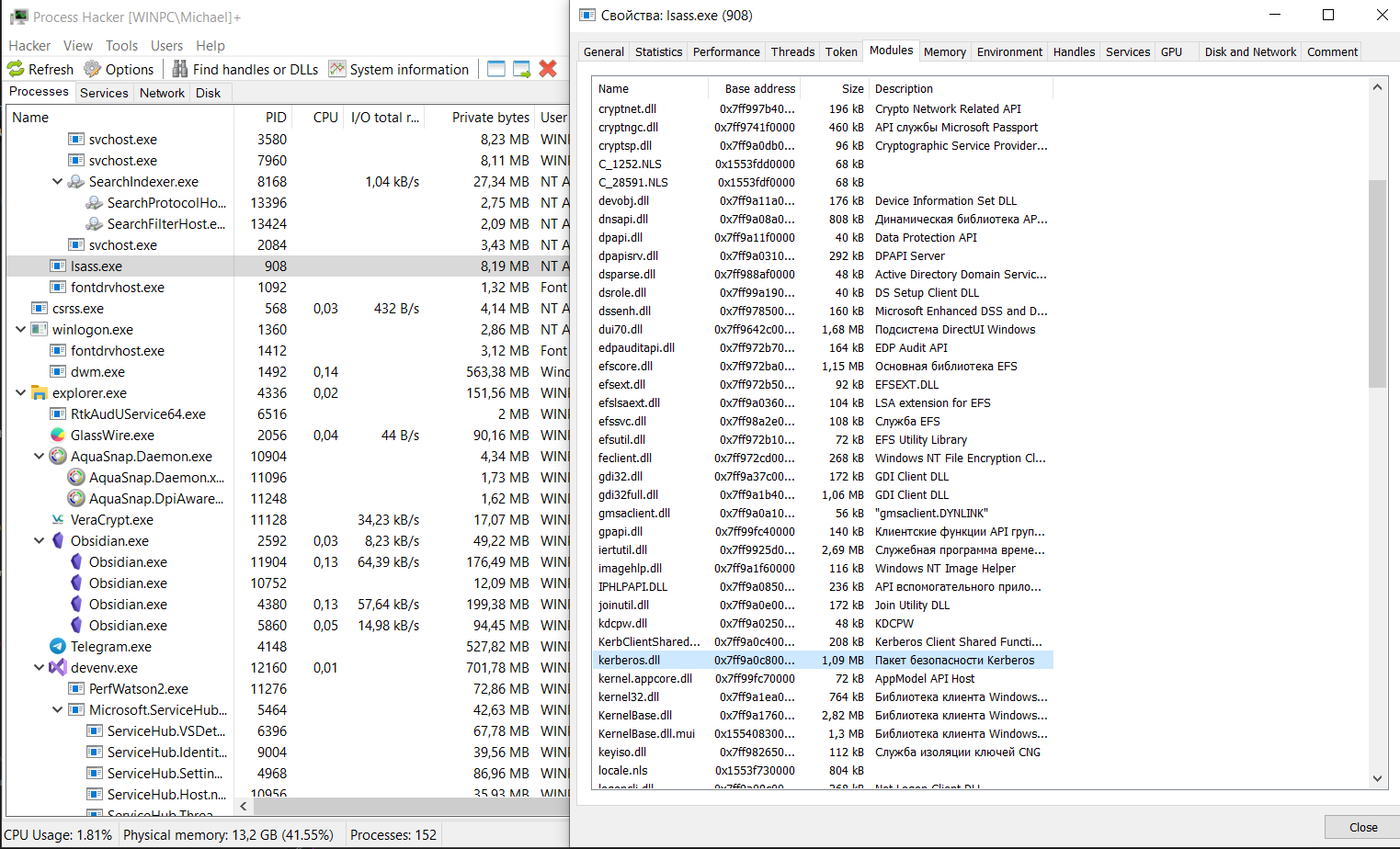Collapse the devenv.exe tree node
The width and height of the screenshot is (1400, 849).
pyautogui.click(x=39, y=667)
